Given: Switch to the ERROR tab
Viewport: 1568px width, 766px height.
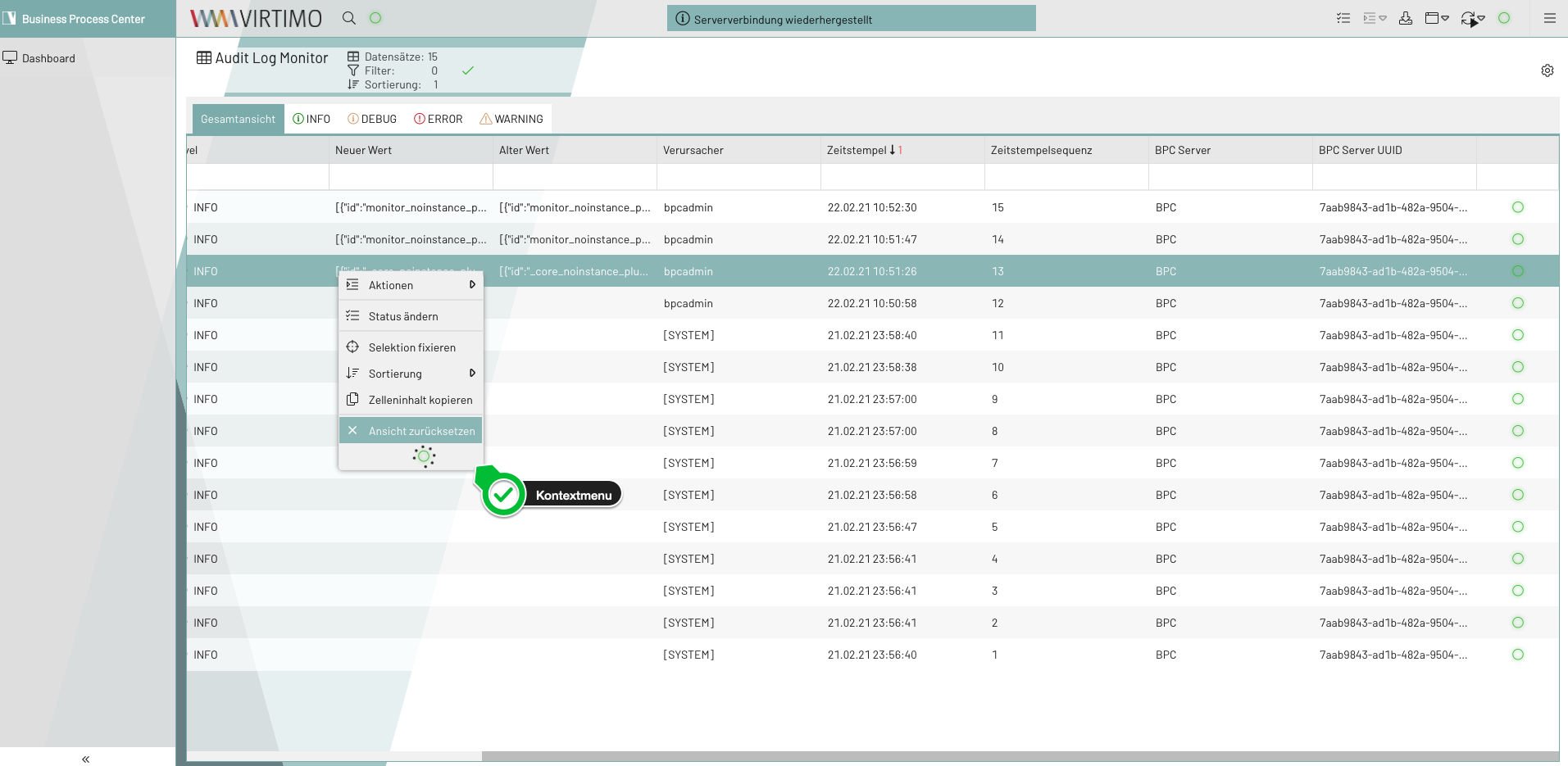Looking at the screenshot, I should 438,119.
